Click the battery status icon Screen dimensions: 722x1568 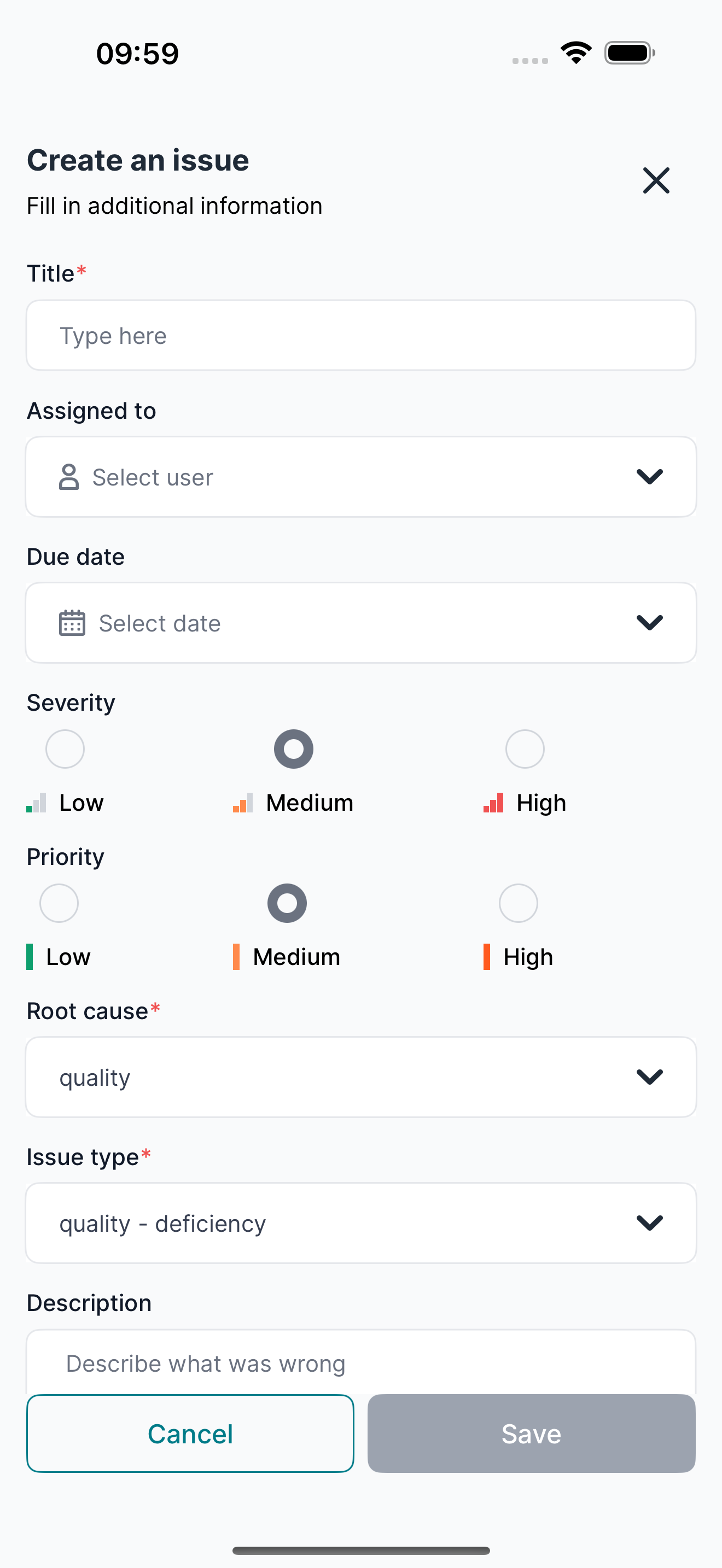(630, 52)
